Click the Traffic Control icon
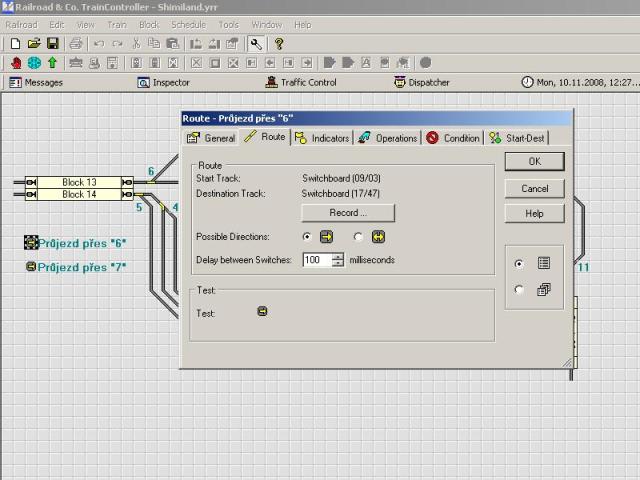This screenshot has width=640, height=480. coord(271,82)
